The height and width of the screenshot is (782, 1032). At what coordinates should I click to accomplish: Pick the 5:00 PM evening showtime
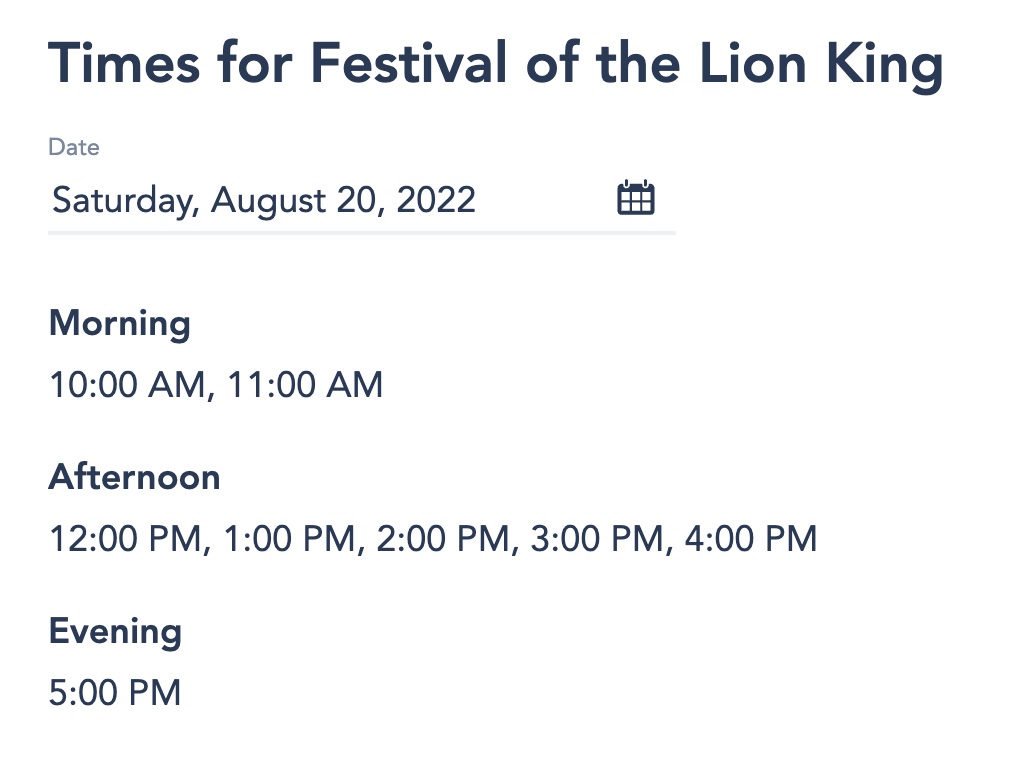[115, 692]
